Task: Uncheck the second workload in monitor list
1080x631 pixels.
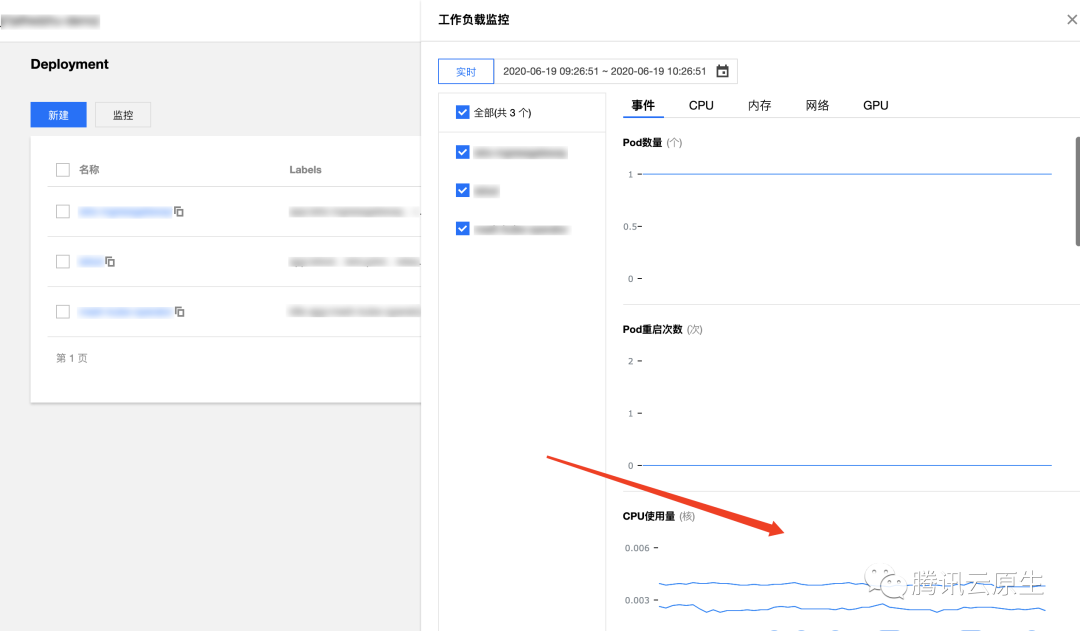Action: pyautogui.click(x=462, y=190)
